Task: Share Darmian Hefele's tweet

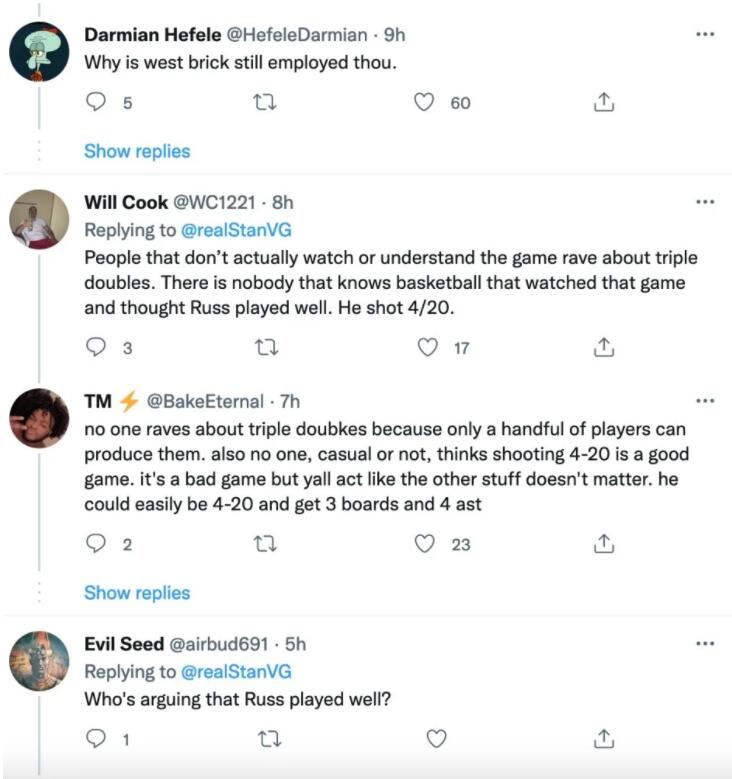Action: click(x=603, y=101)
